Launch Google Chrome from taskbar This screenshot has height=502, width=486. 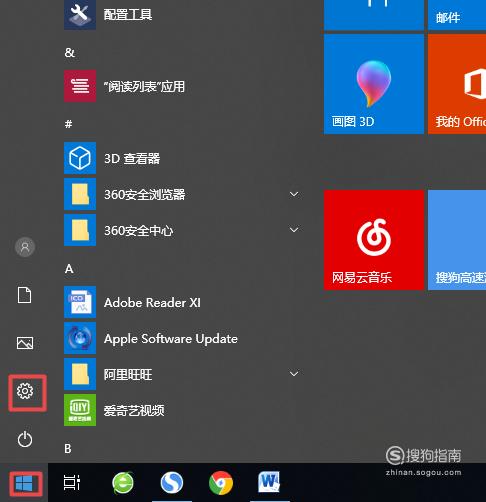pyautogui.click(x=221, y=483)
